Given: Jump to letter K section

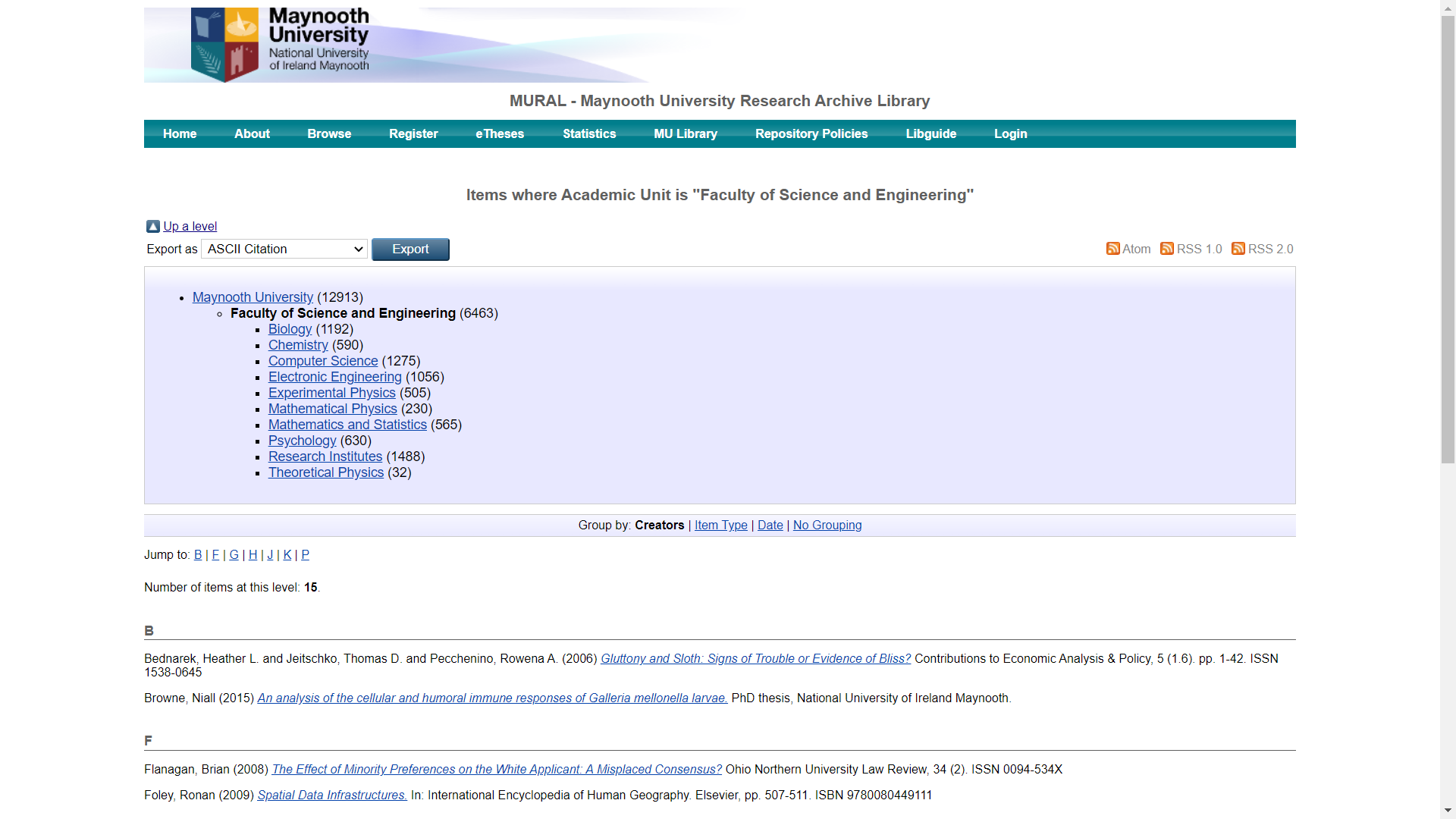Looking at the screenshot, I should [287, 555].
